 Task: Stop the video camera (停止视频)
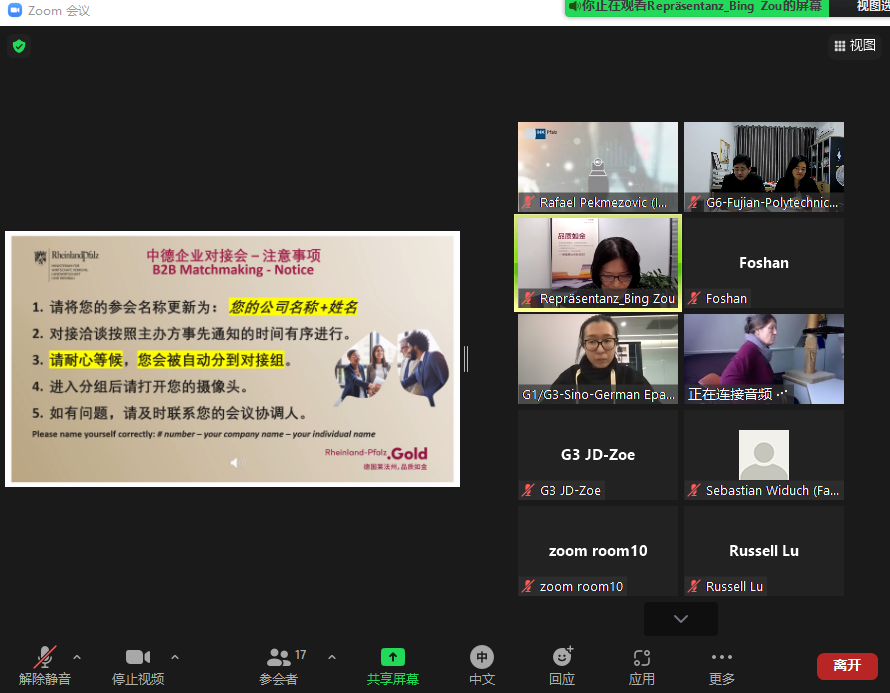pyautogui.click(x=138, y=666)
